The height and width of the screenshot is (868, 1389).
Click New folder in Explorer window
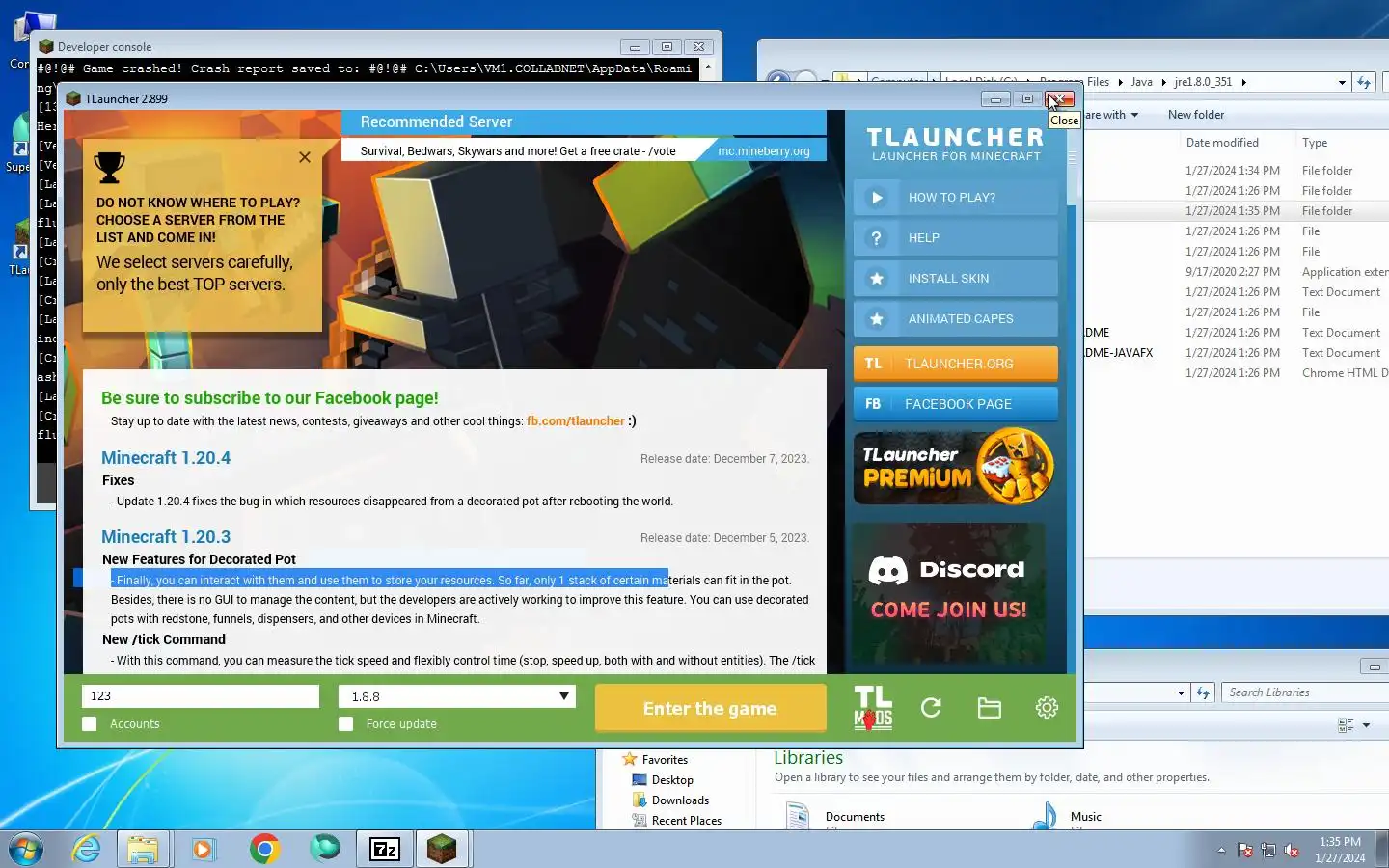(x=1196, y=115)
